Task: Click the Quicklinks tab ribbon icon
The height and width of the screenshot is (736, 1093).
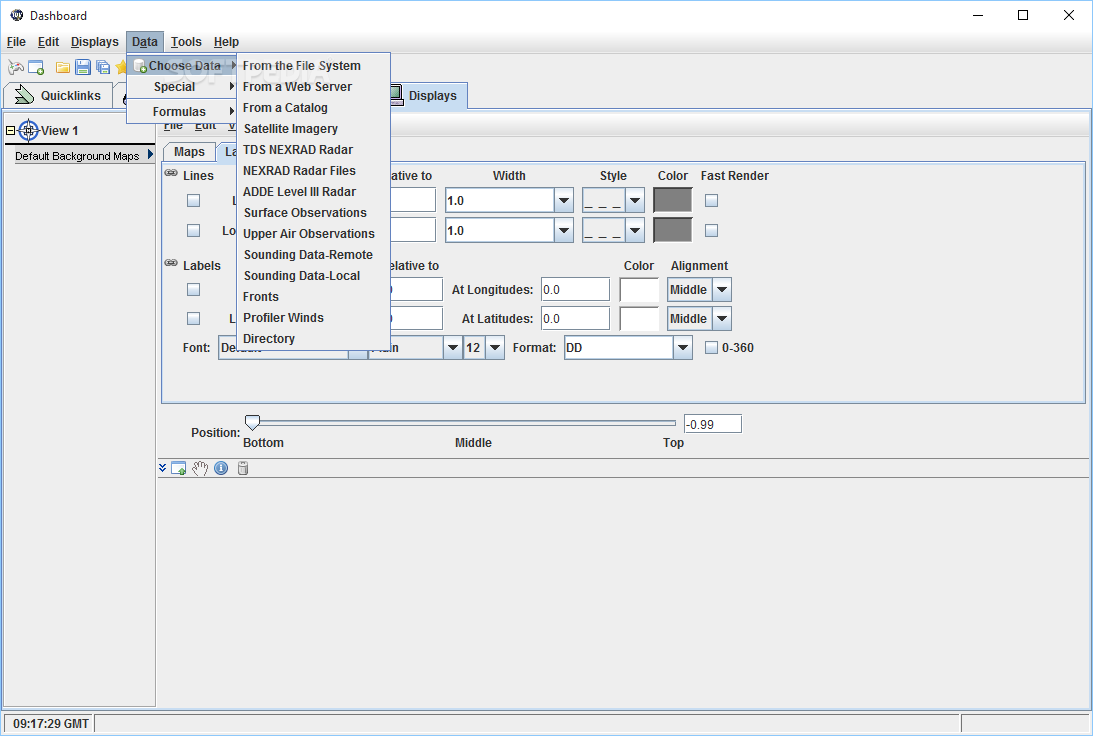Action: [24, 95]
